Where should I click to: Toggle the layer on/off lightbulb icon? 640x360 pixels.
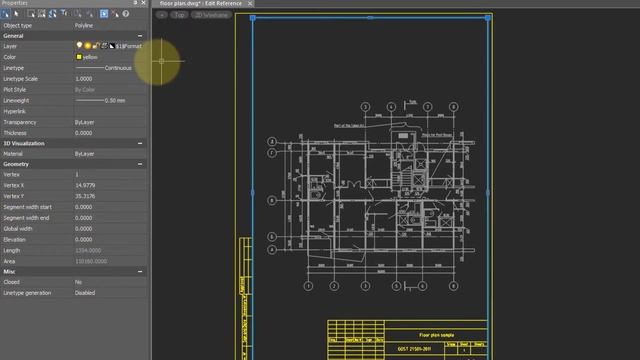[x=79, y=46]
